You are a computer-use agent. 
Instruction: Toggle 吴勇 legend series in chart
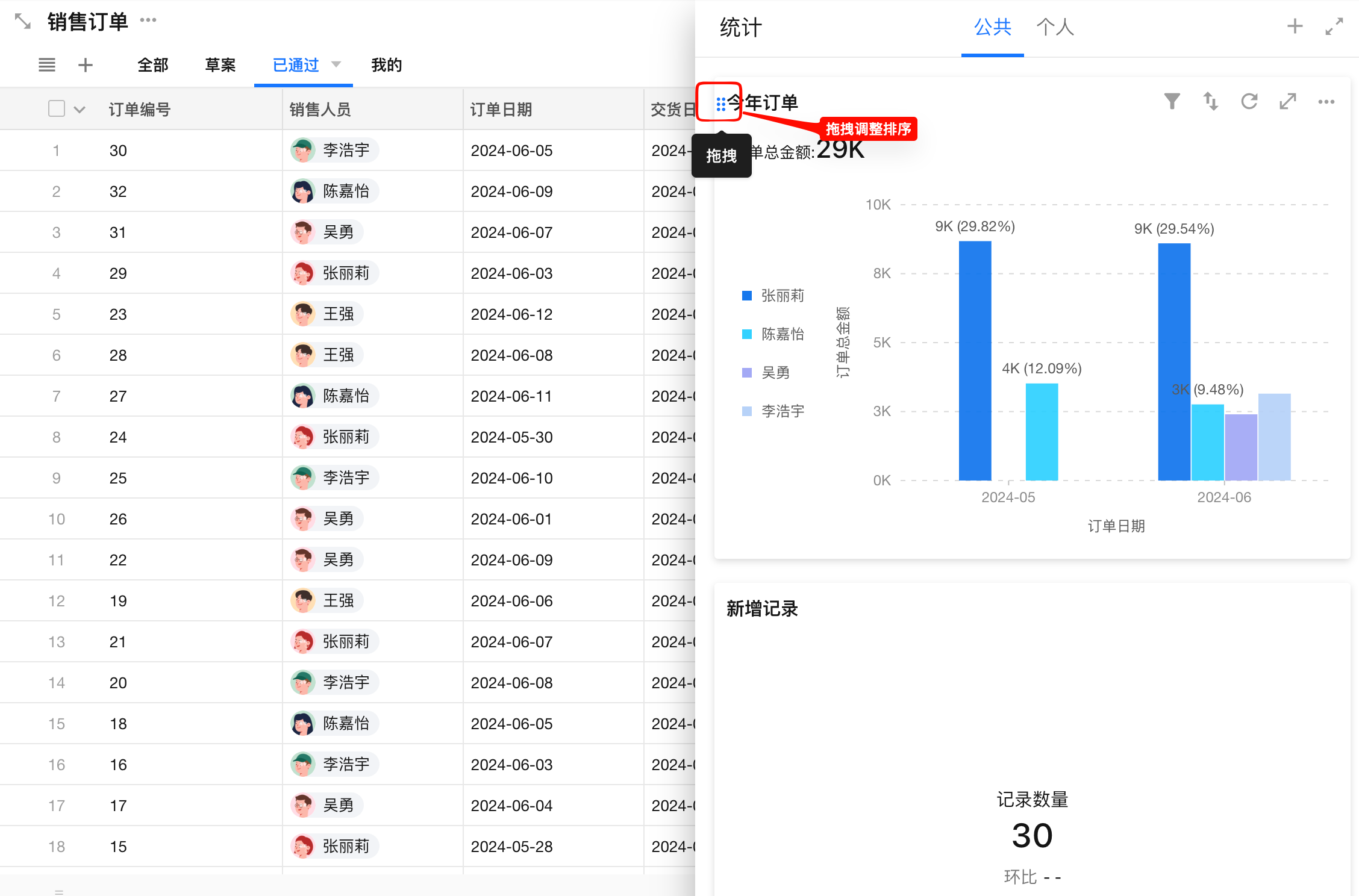pos(775,373)
